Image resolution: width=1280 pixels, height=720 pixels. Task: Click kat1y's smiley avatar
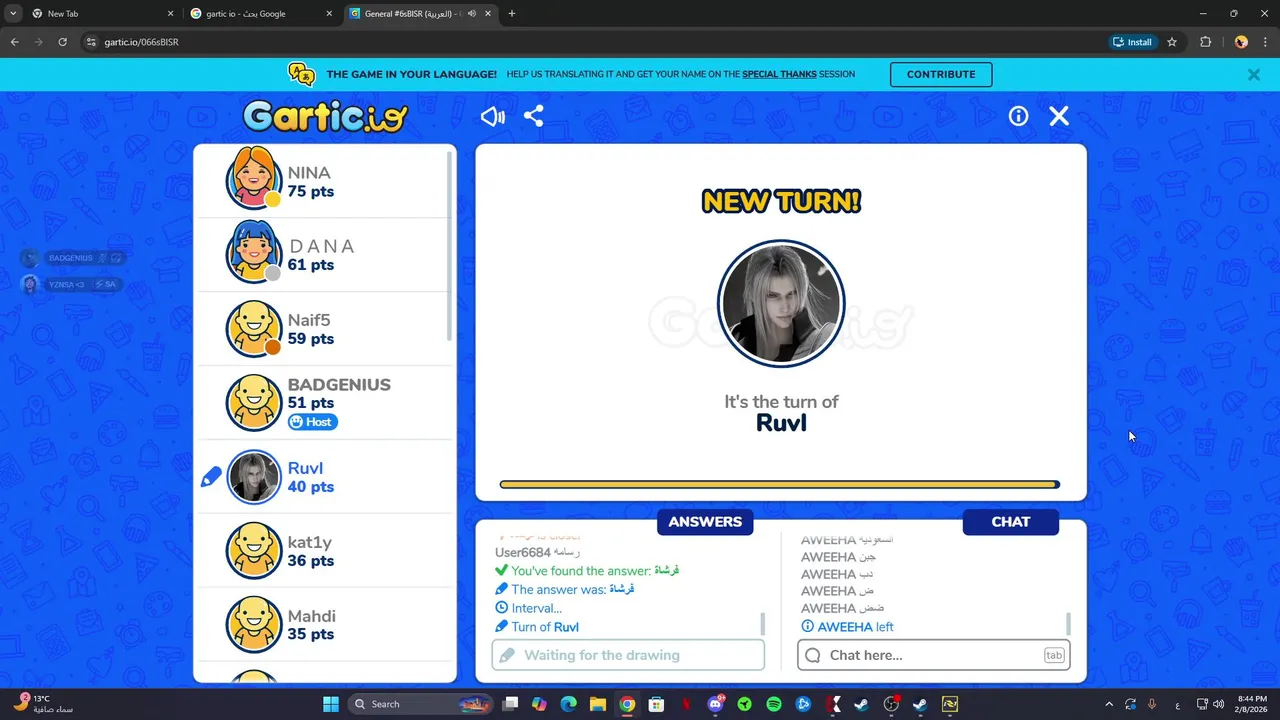(x=253, y=550)
